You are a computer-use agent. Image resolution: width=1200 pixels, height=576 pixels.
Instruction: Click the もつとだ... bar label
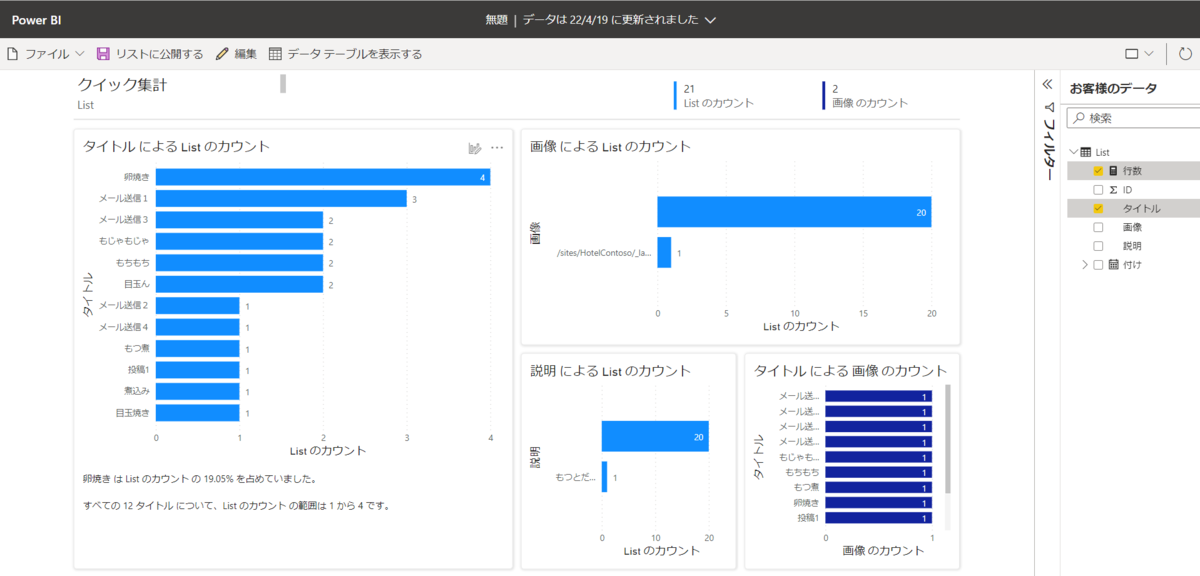point(575,477)
